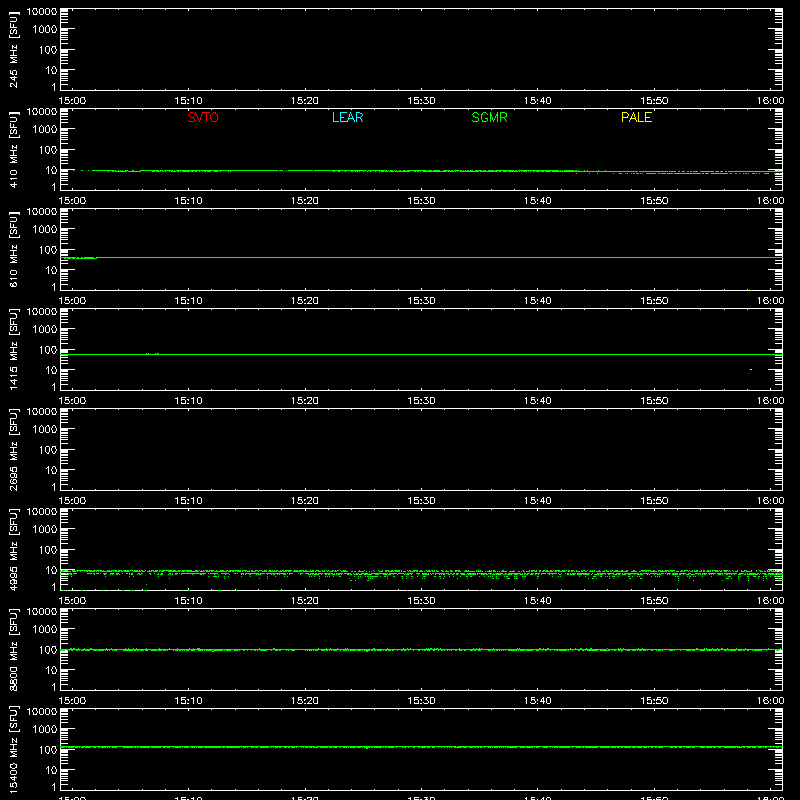The height and width of the screenshot is (800, 800).
Task: Select the 410 MHz [SFU] axis title
Action: pyautogui.click(x=13, y=149)
